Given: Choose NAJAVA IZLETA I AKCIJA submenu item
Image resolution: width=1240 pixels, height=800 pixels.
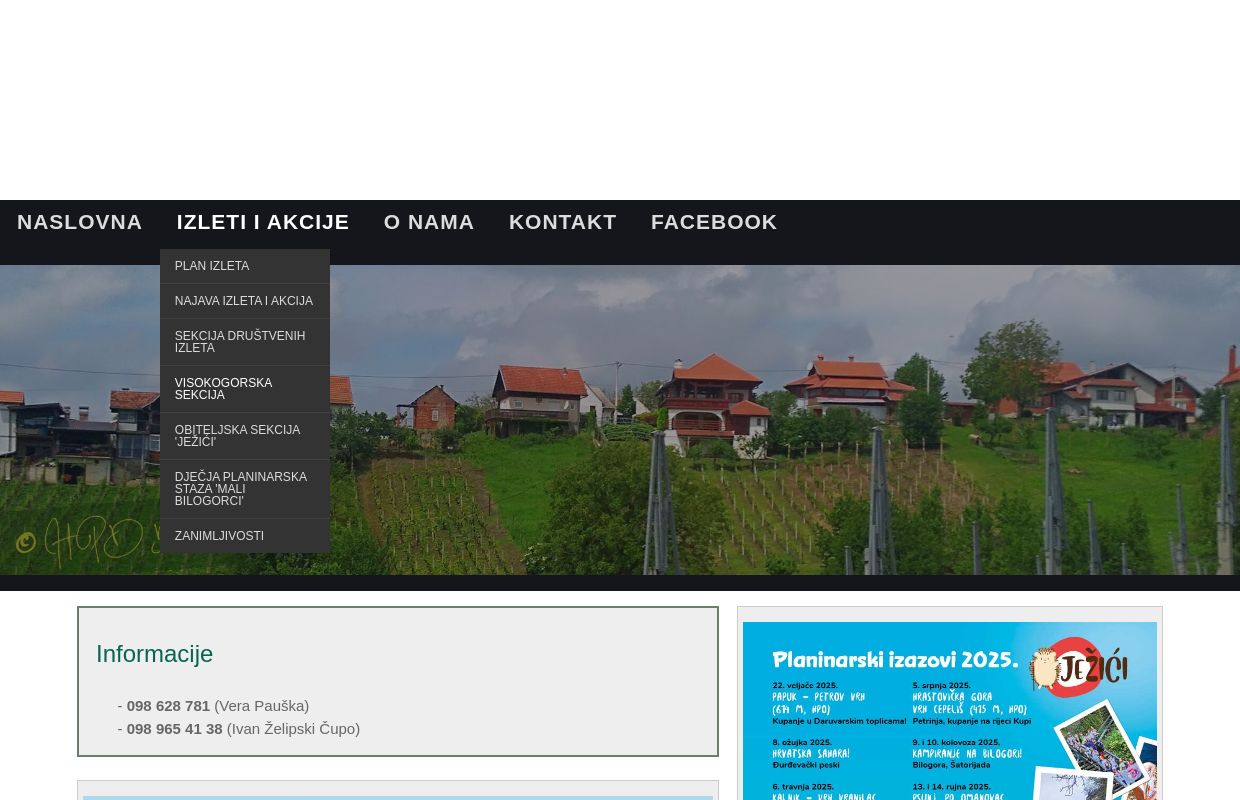Looking at the screenshot, I should 244,301.
